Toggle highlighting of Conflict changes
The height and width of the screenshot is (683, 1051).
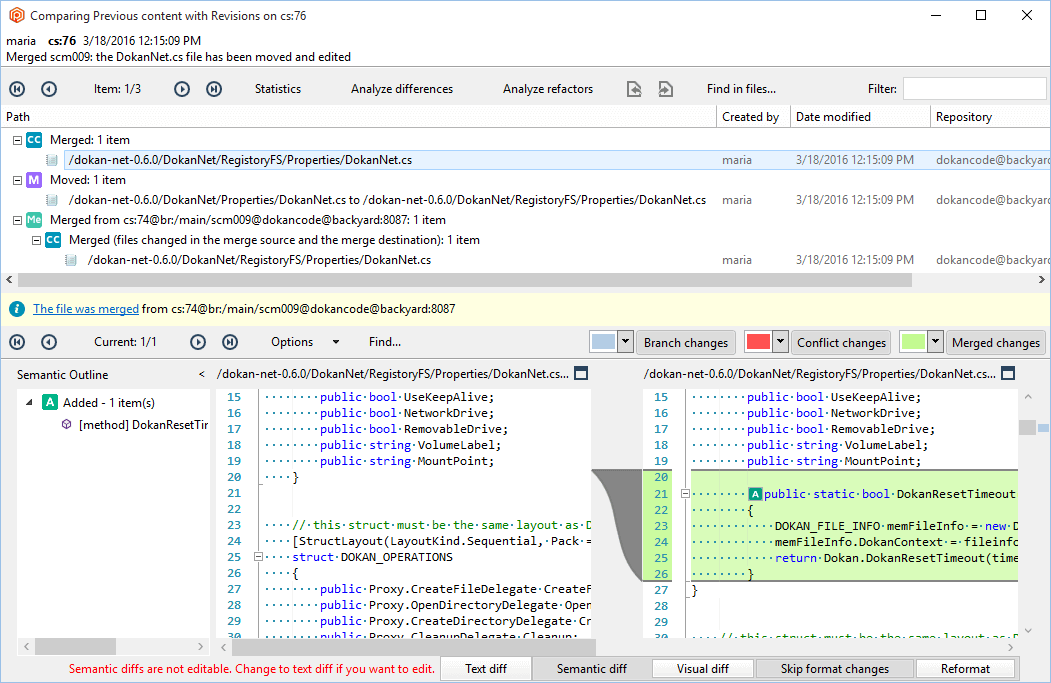tap(841, 342)
